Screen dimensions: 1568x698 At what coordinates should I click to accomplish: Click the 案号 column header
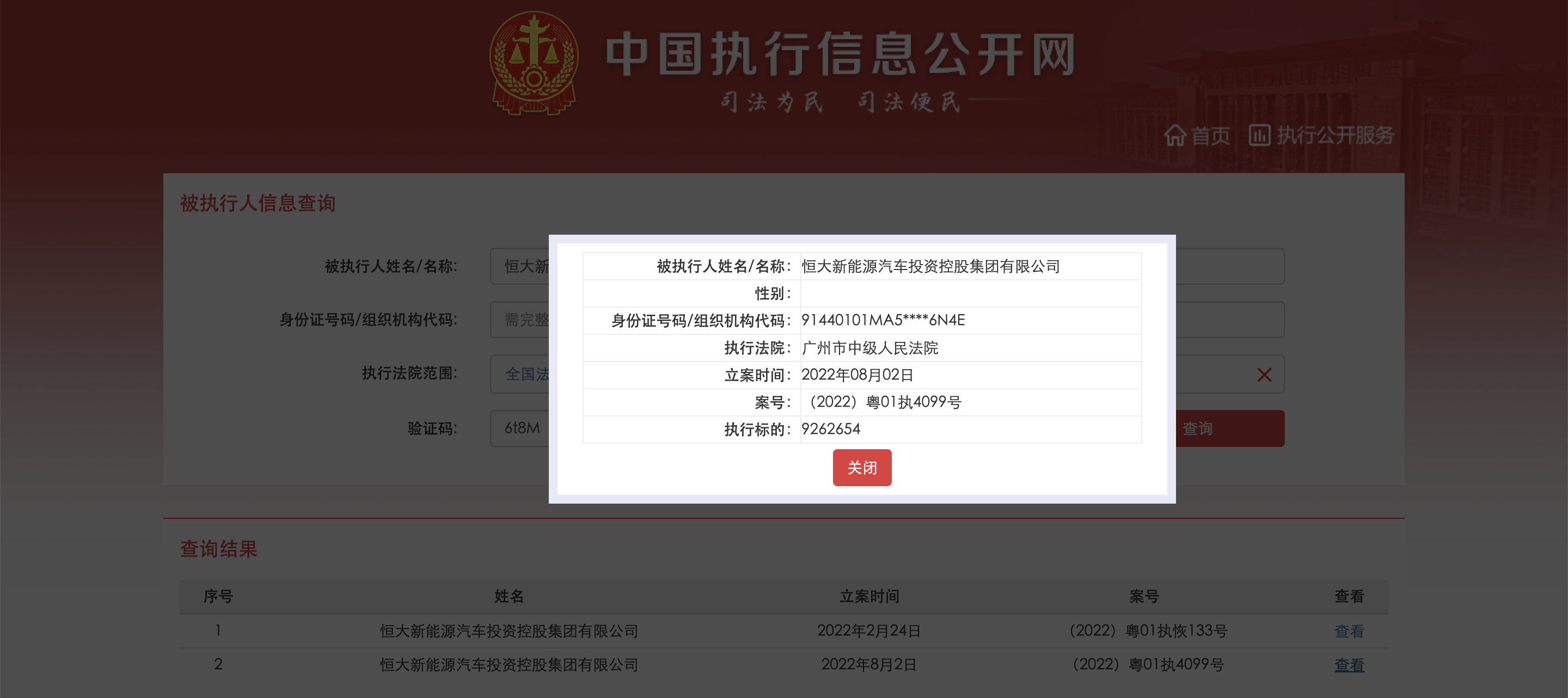[1144, 596]
